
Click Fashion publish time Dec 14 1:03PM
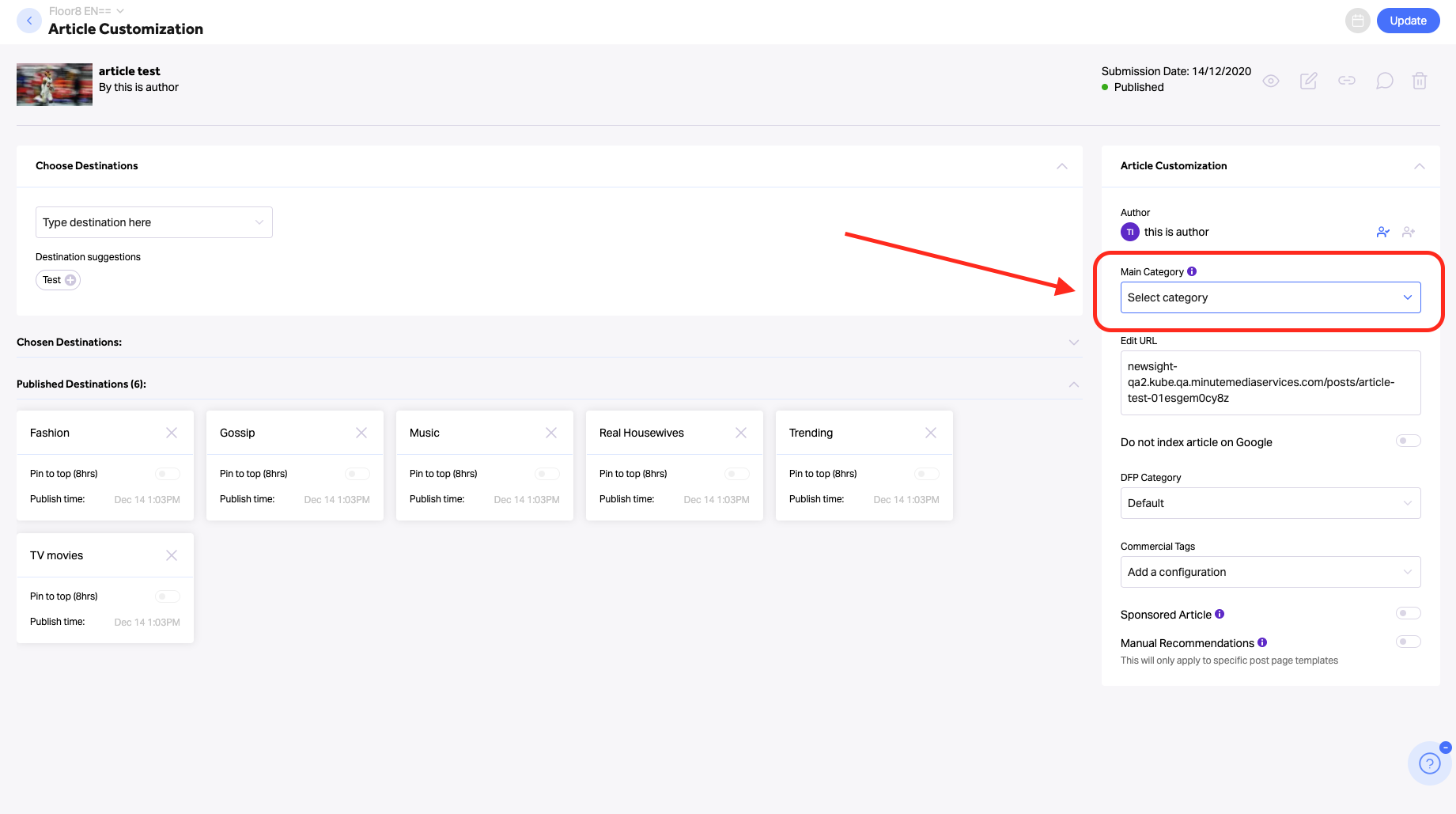pos(147,500)
